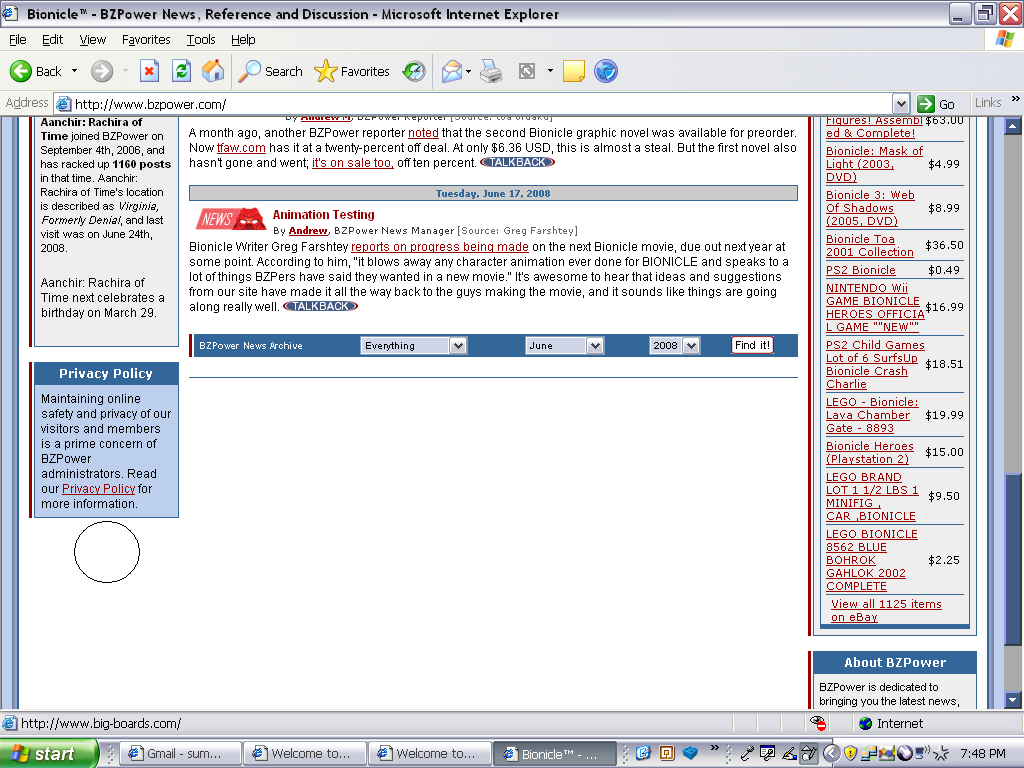Open the Help menu
The image size is (1024, 768).
243,40
